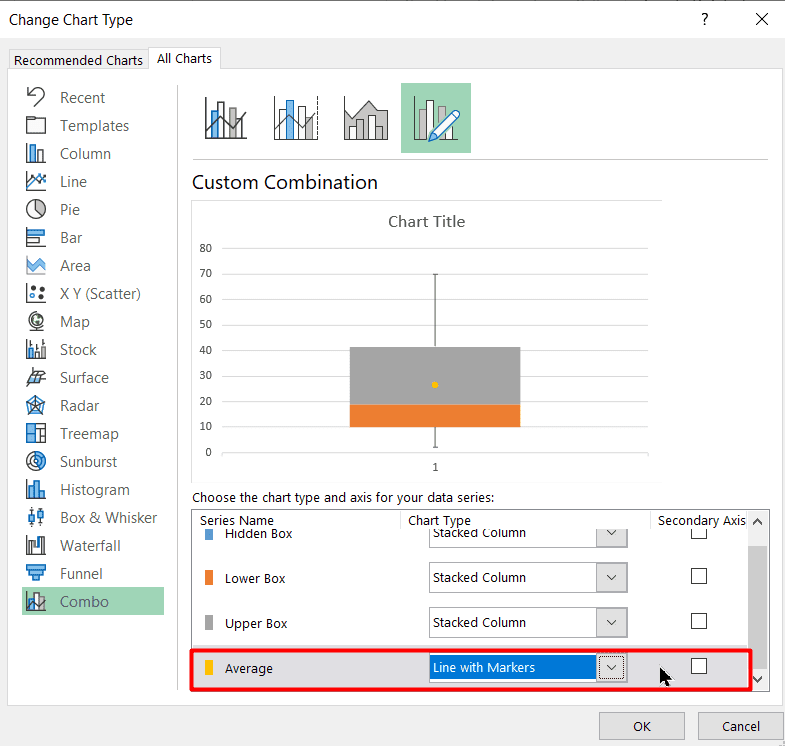Choose the Line chart icon
This screenshot has width=785, height=746.
36,181
